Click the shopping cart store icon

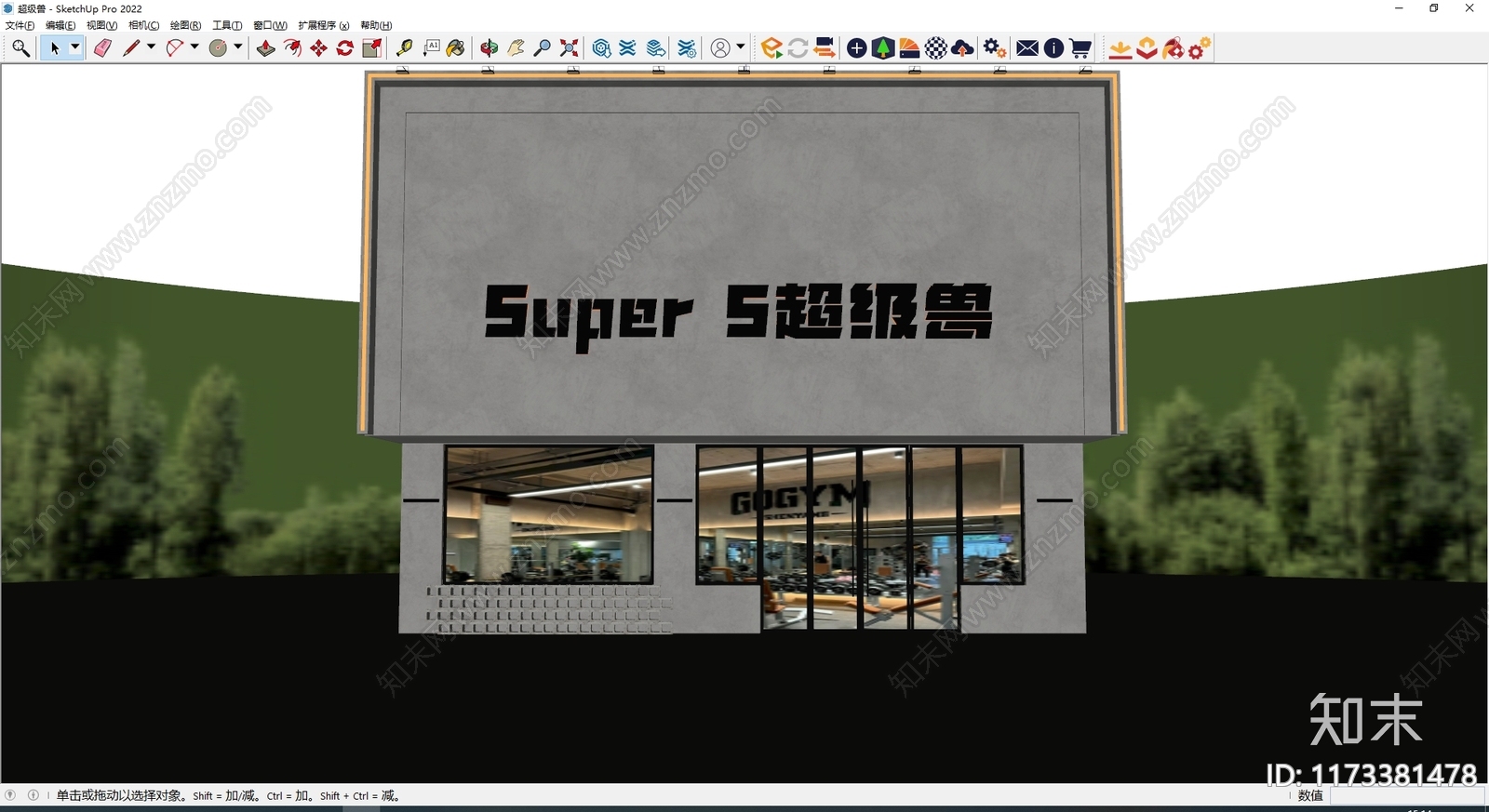1080,48
